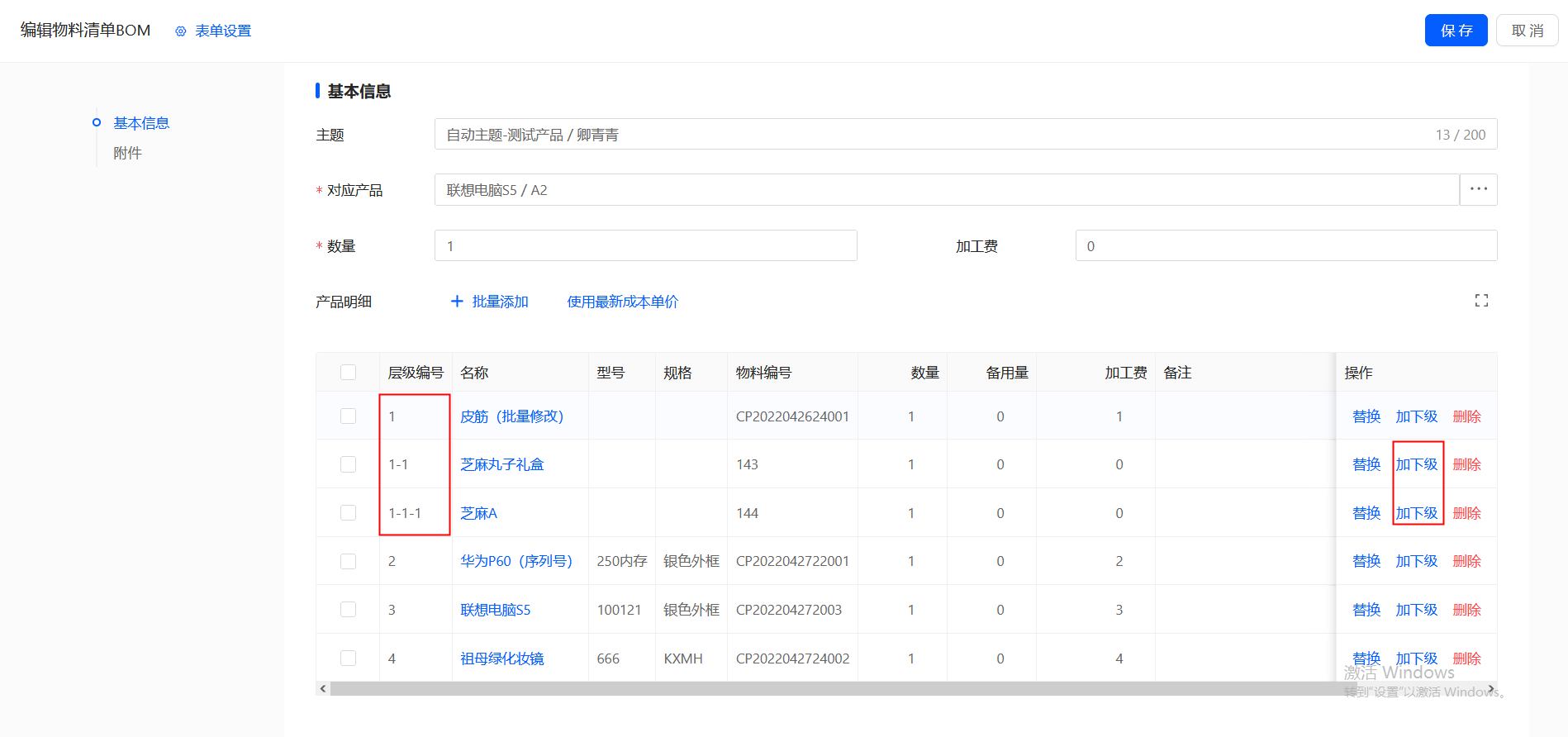
Task: Click 替换 in the 联想电脑S5 row
Action: (x=1366, y=610)
